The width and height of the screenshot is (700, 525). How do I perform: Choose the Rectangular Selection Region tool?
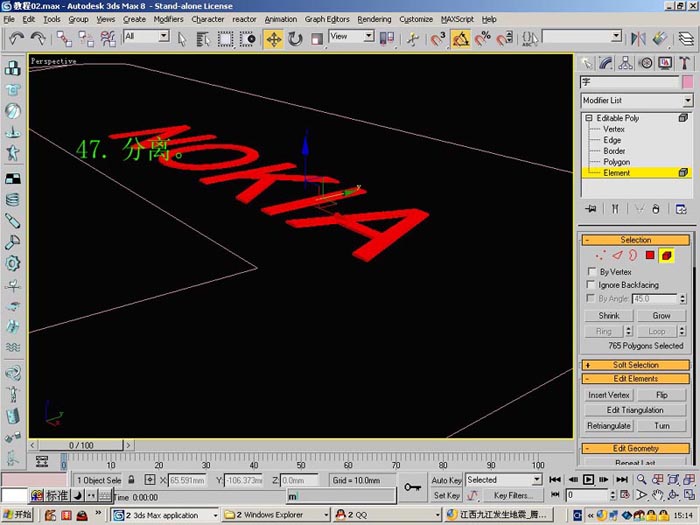click(x=225, y=39)
